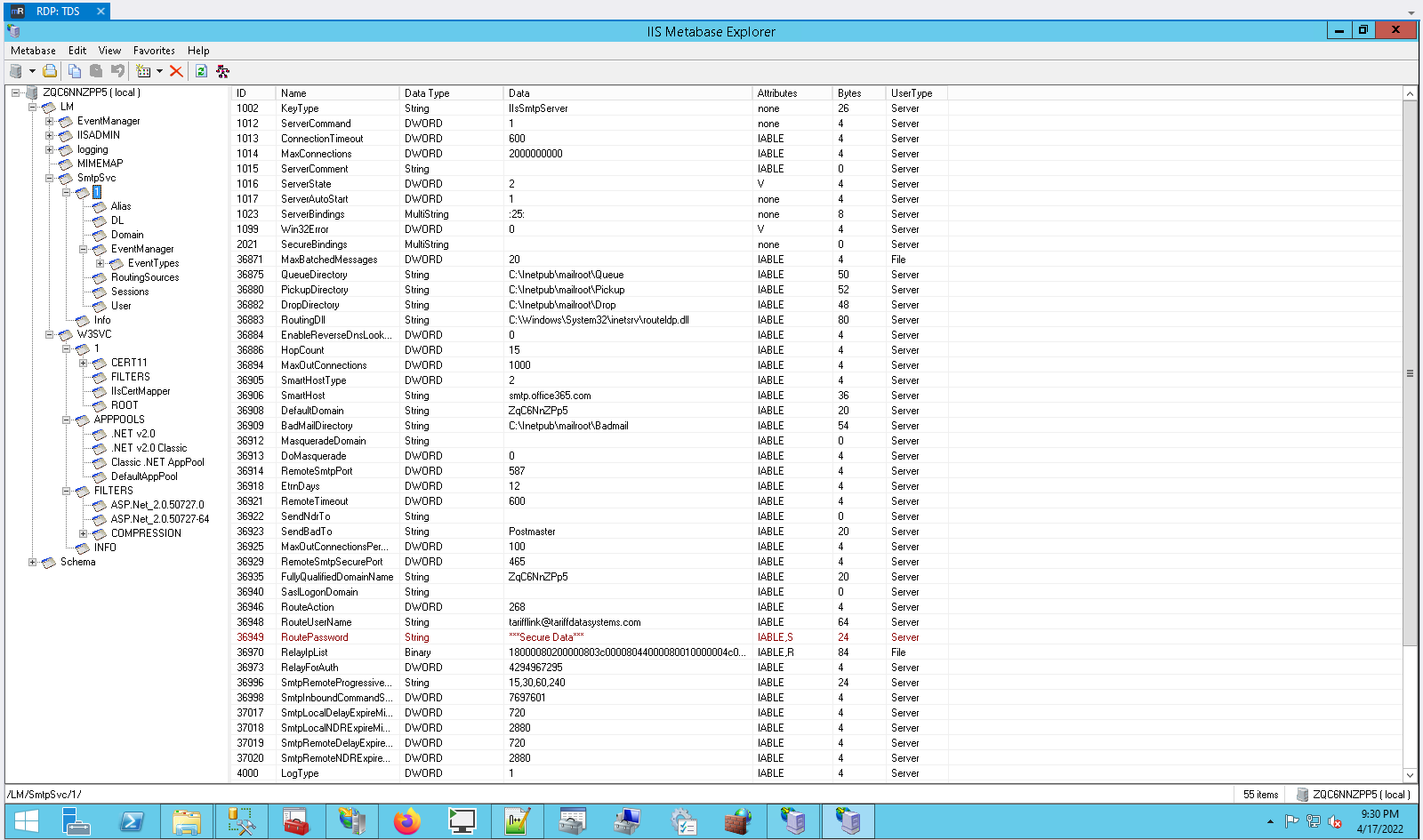Screen dimensions: 1423x840
Task: Open the red toolbox taskbar icon
Action: pos(296,822)
